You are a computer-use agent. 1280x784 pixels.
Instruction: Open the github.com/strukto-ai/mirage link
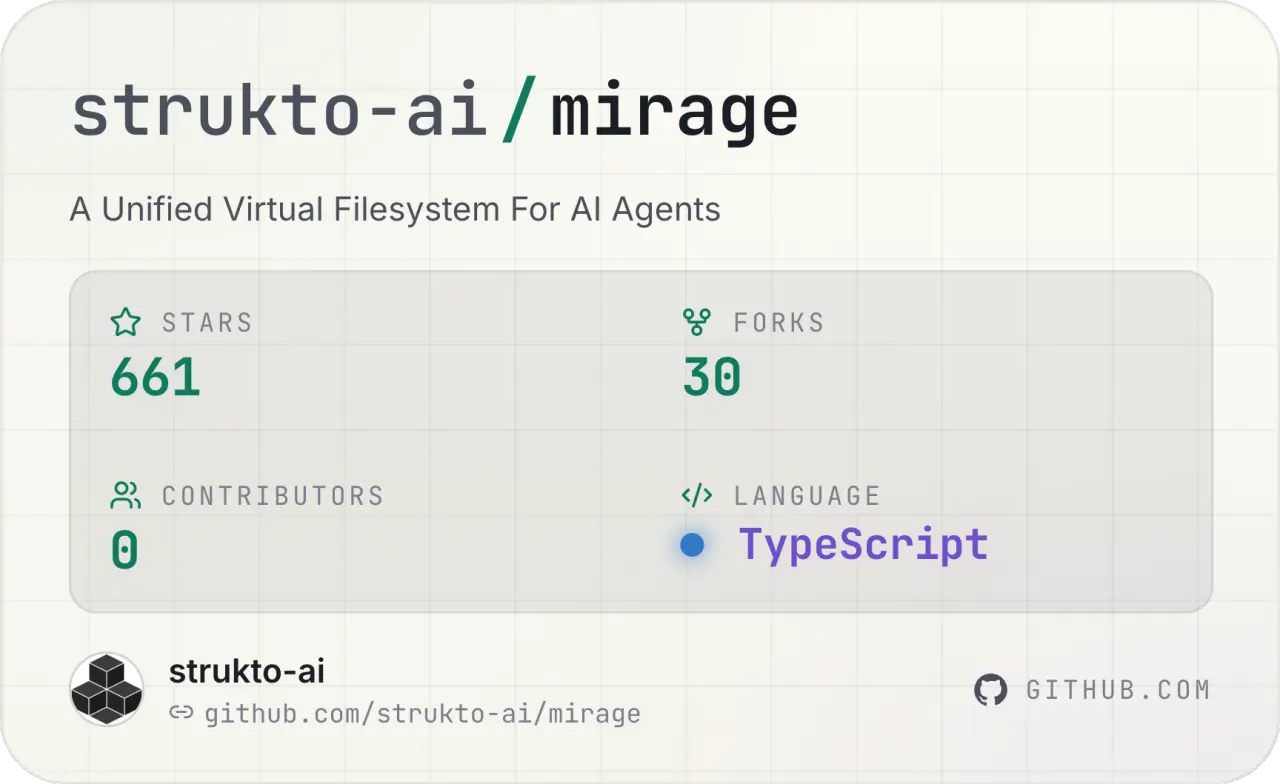pyautogui.click(x=422, y=714)
